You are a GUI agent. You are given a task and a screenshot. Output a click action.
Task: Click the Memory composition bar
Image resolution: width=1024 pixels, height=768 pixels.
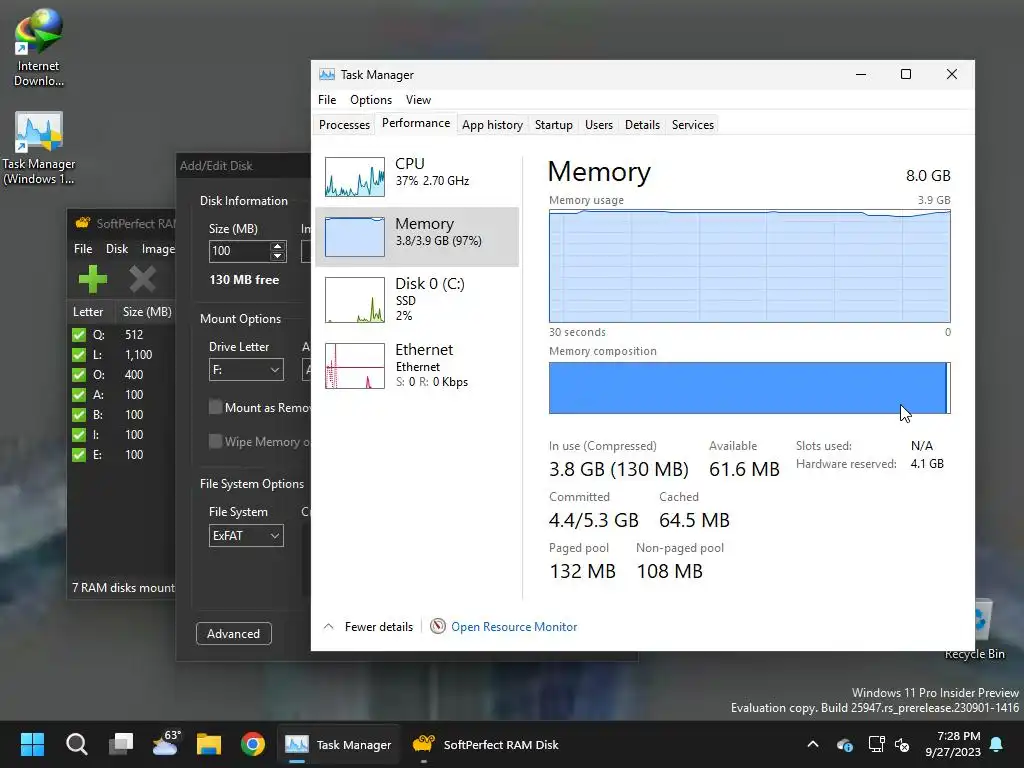[750, 388]
